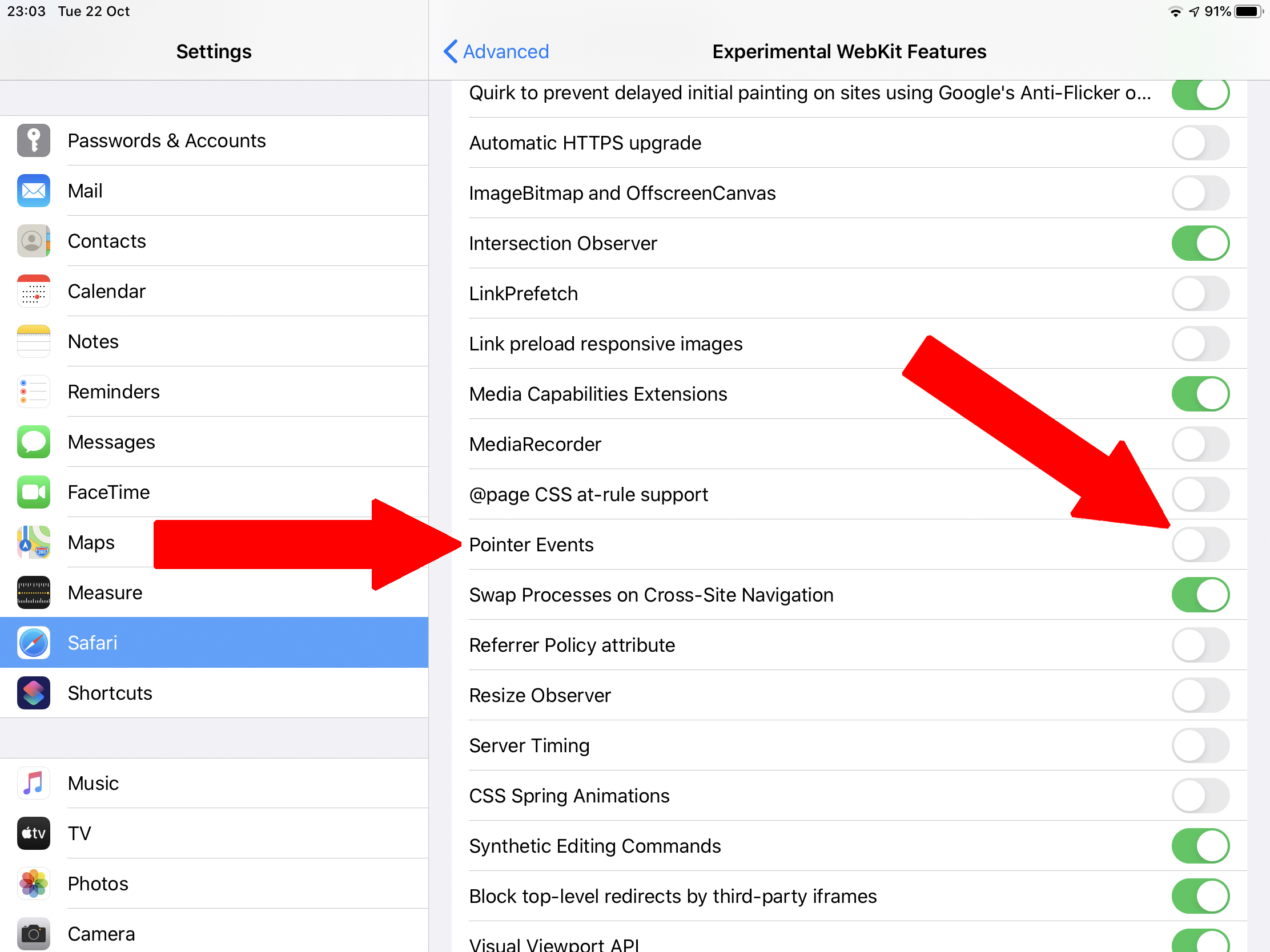Enable the Pointer Events toggle
The image size is (1270, 952).
(x=1200, y=544)
